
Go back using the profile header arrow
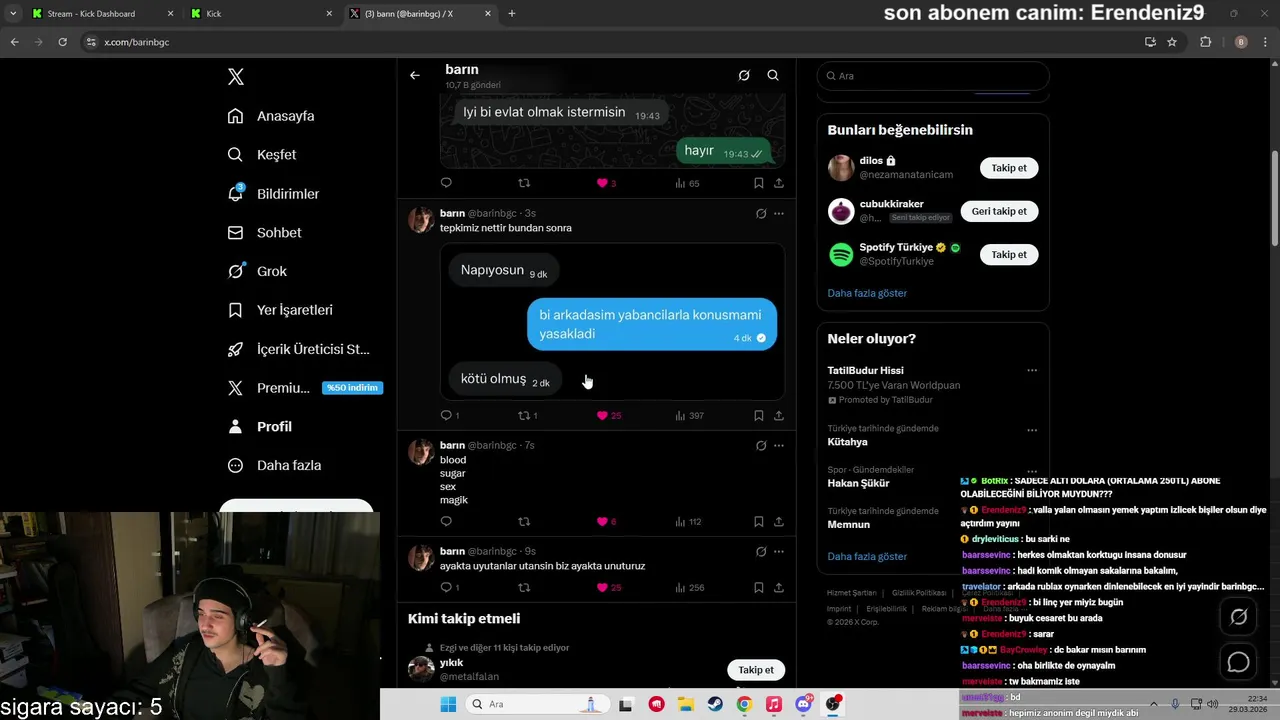click(x=415, y=75)
